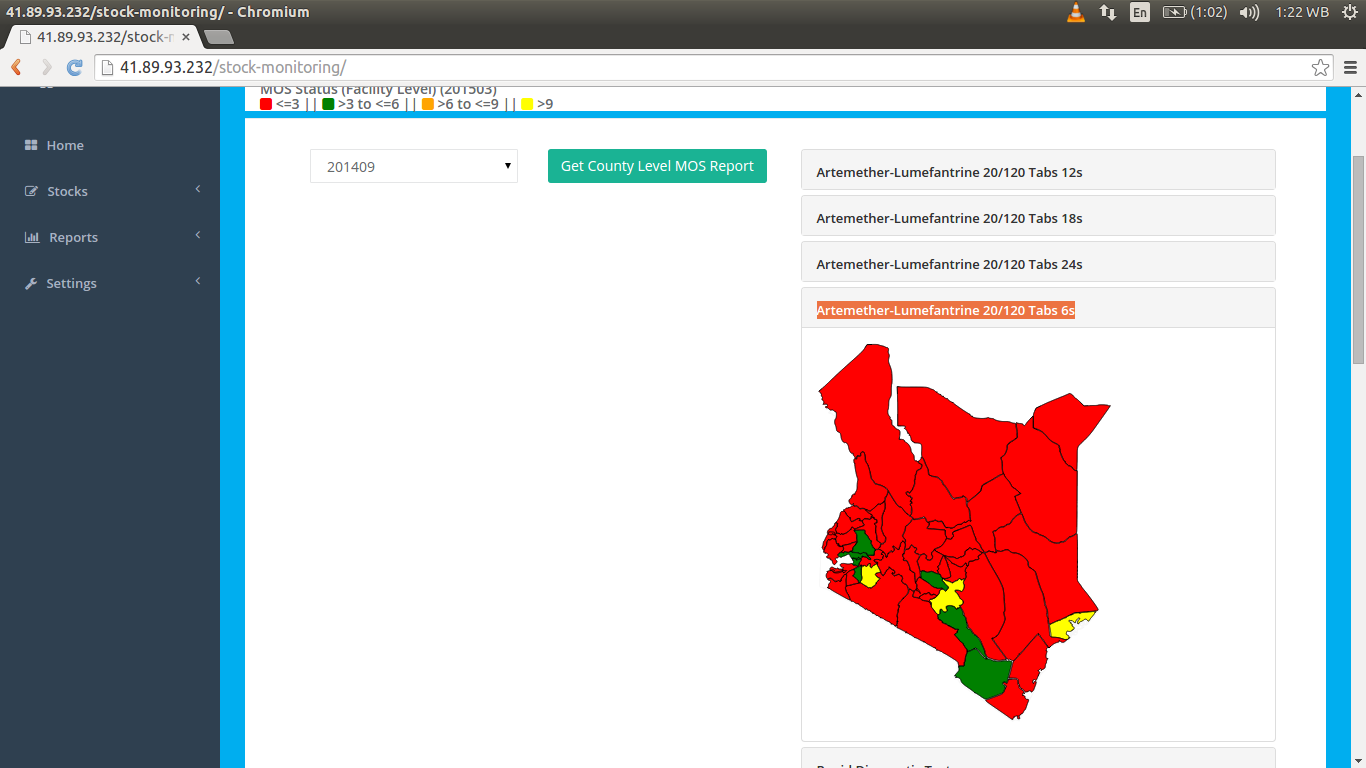Go back with the browser back arrow

(x=16, y=67)
